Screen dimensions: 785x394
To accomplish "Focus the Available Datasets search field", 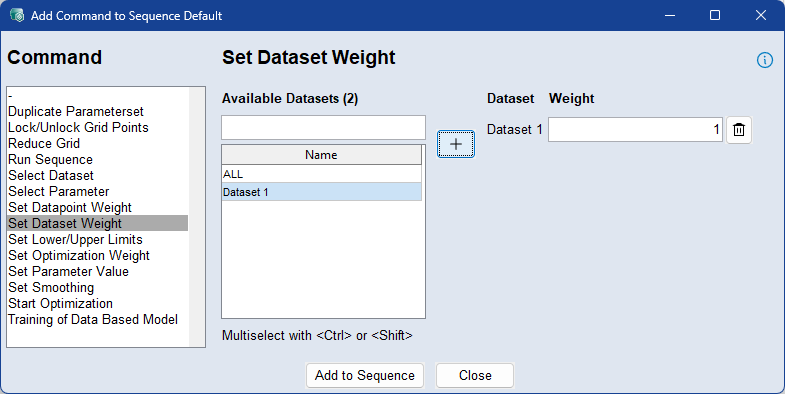I will pyautogui.click(x=323, y=128).
